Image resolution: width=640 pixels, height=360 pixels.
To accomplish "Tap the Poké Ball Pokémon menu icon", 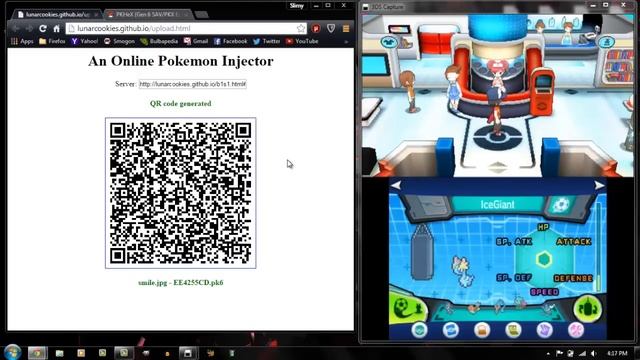I will (420, 330).
